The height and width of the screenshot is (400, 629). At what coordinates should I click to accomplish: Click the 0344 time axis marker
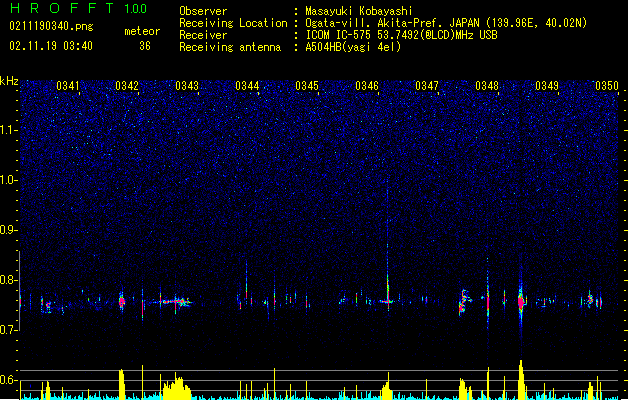(x=247, y=86)
